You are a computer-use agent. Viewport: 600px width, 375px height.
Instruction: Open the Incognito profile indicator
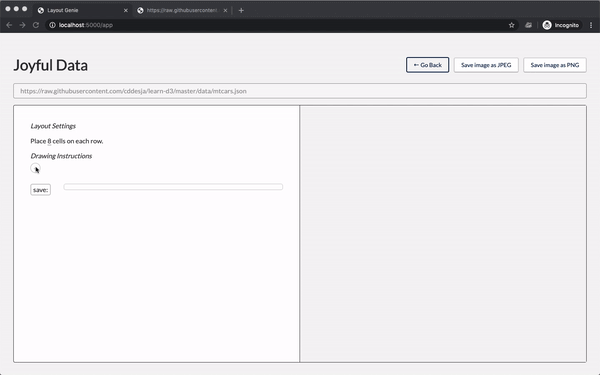click(x=561, y=25)
